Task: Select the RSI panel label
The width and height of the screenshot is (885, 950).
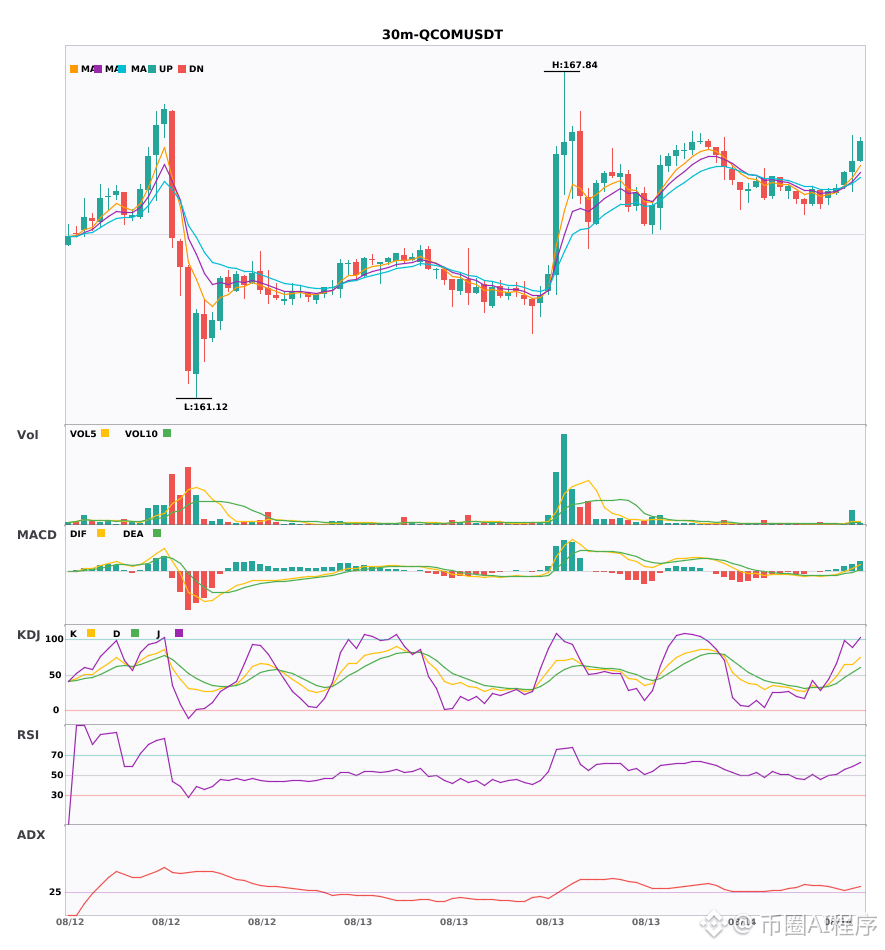Action: point(28,735)
